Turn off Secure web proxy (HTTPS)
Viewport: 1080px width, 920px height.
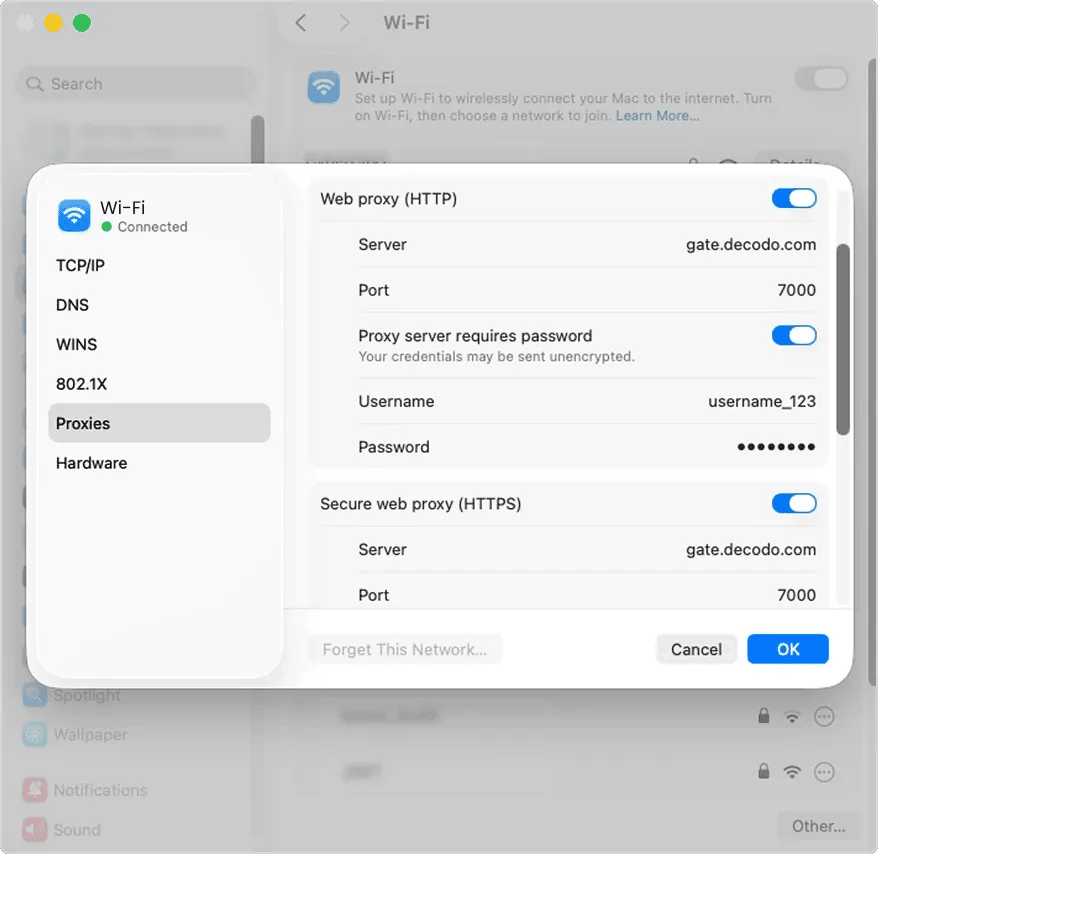point(794,504)
